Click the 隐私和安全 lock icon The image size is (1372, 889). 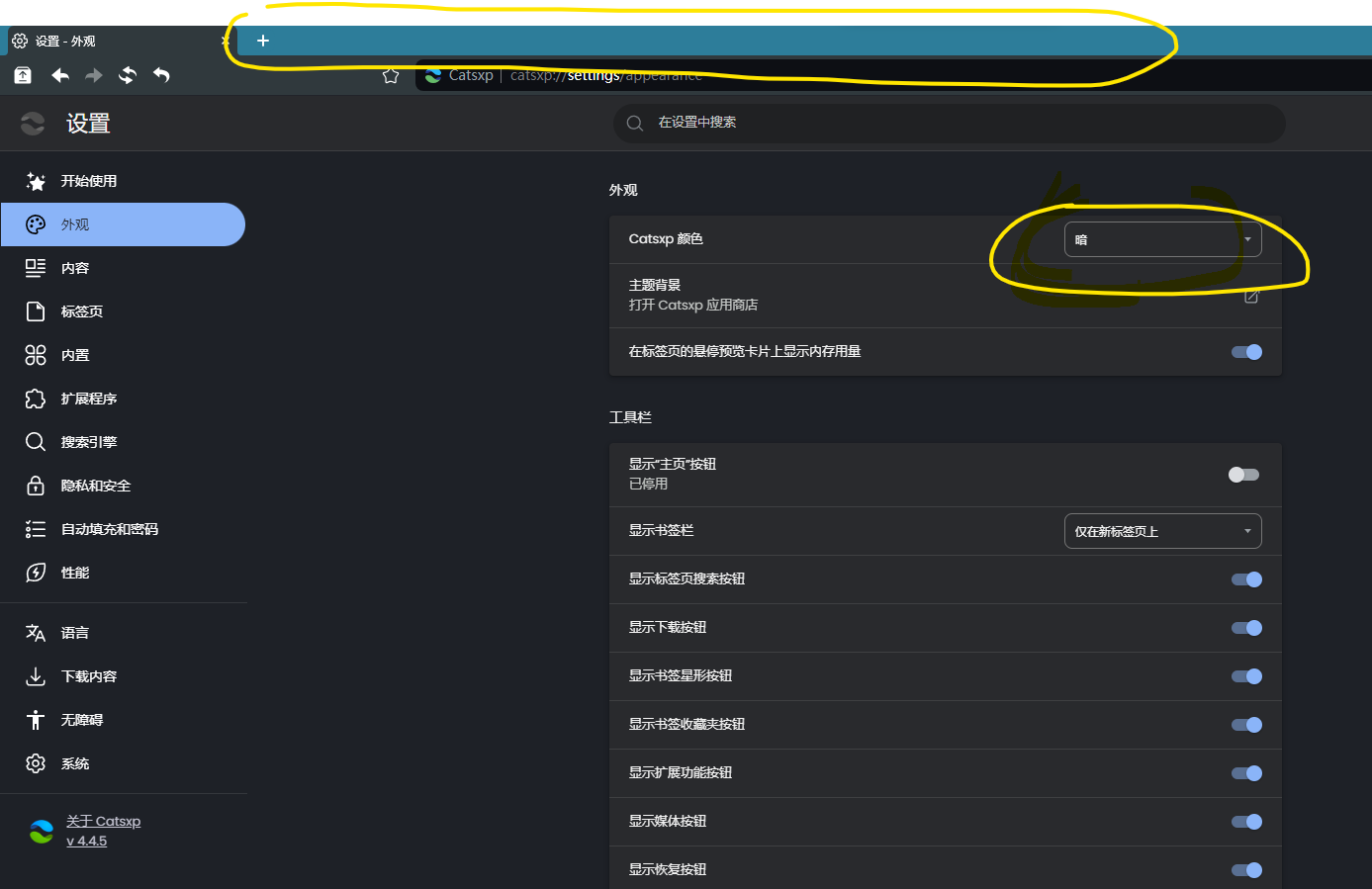(36, 486)
